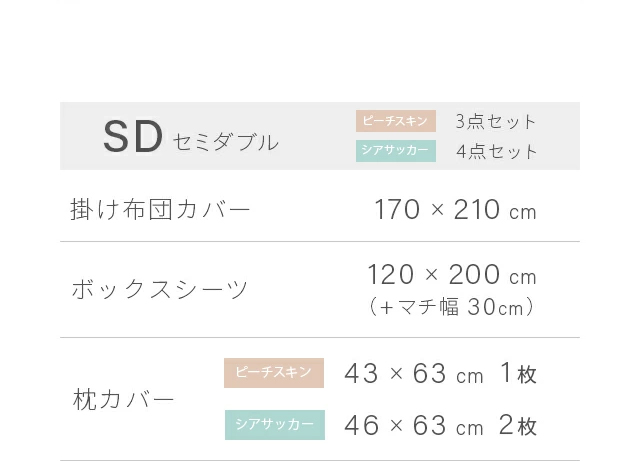Select the 120 × 200 dimension value
Viewport: 640px width, 461px height.
pos(433,275)
